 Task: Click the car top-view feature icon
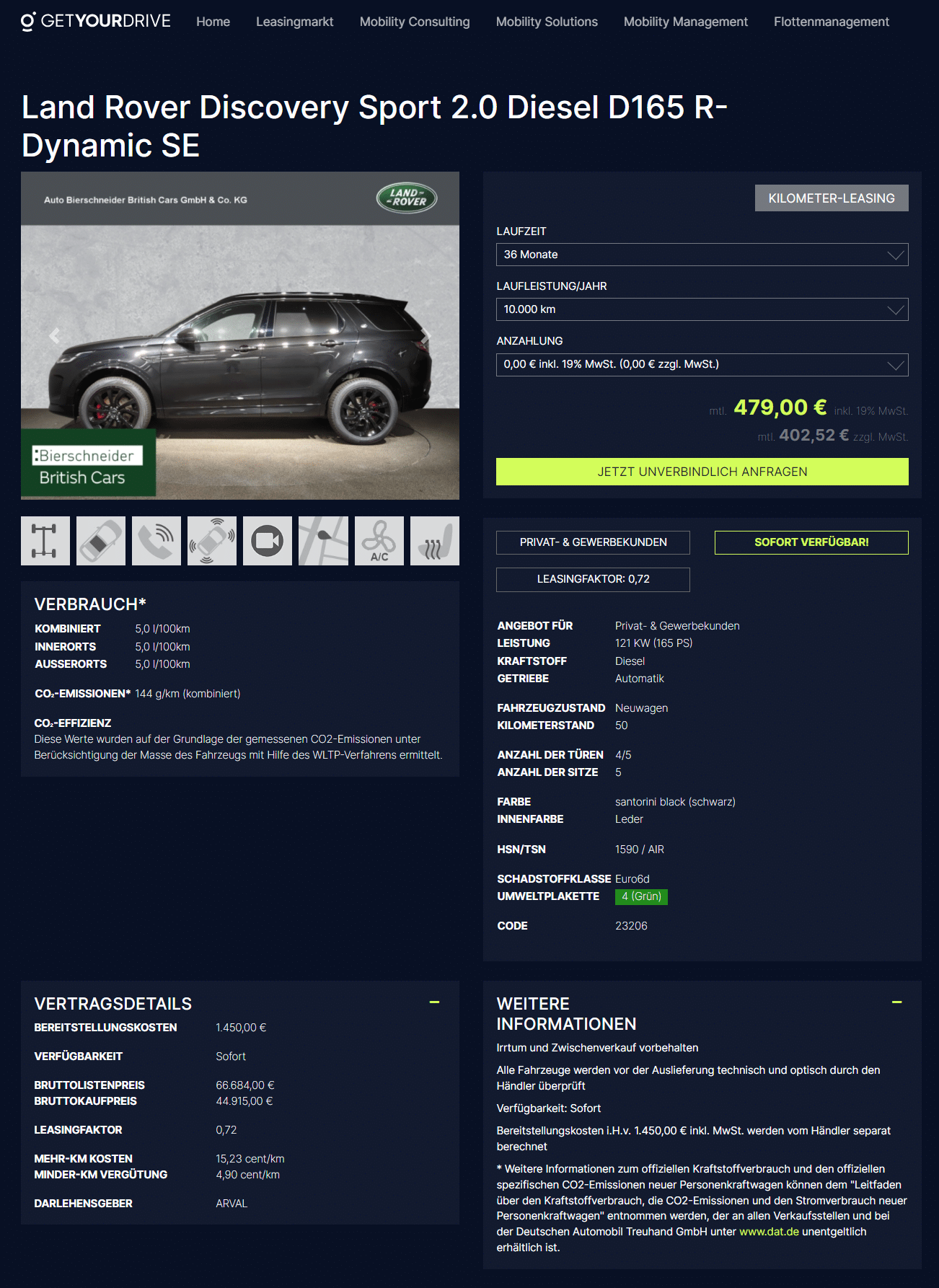point(101,541)
